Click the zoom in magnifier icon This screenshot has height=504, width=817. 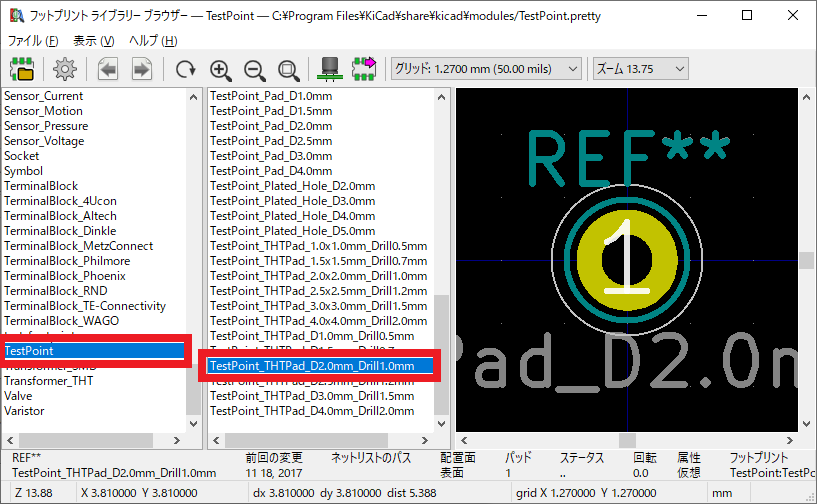pos(221,69)
